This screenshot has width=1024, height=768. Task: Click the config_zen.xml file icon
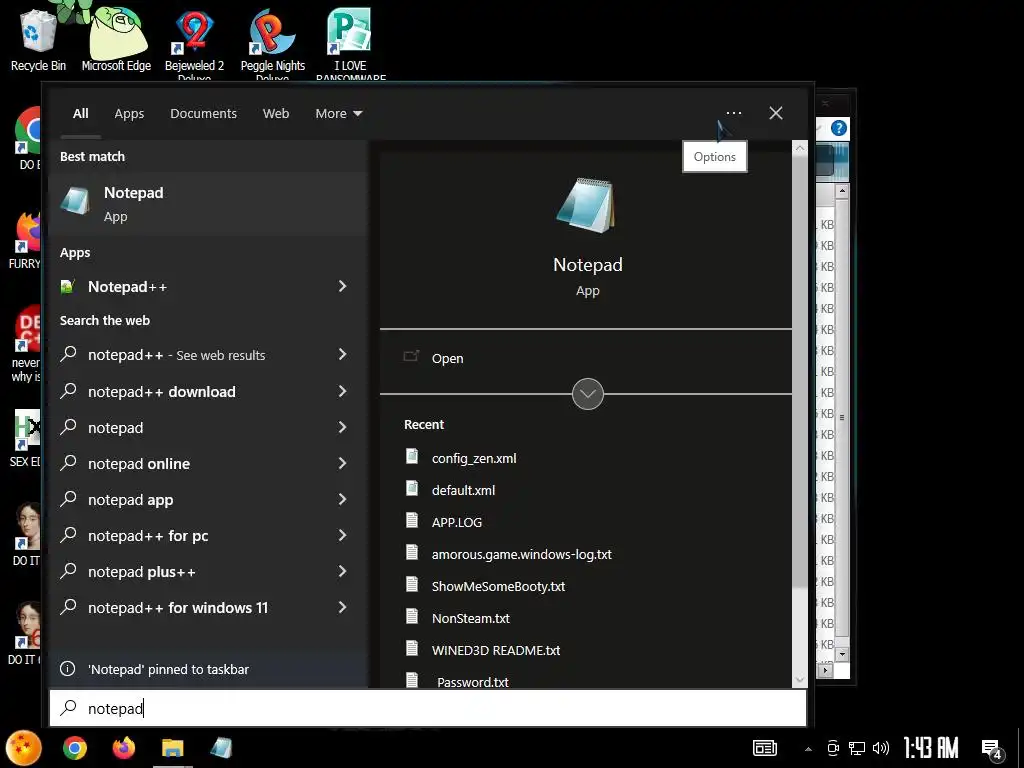pos(411,456)
